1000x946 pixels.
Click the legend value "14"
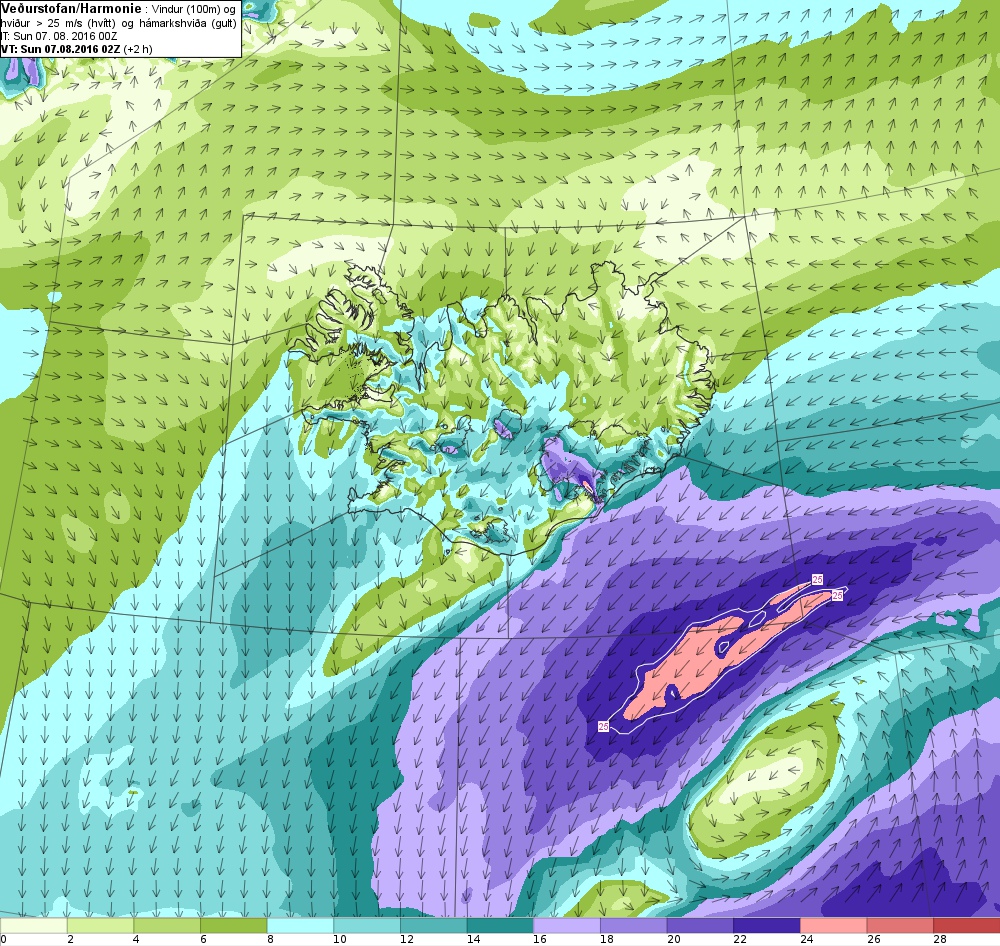coord(473,939)
